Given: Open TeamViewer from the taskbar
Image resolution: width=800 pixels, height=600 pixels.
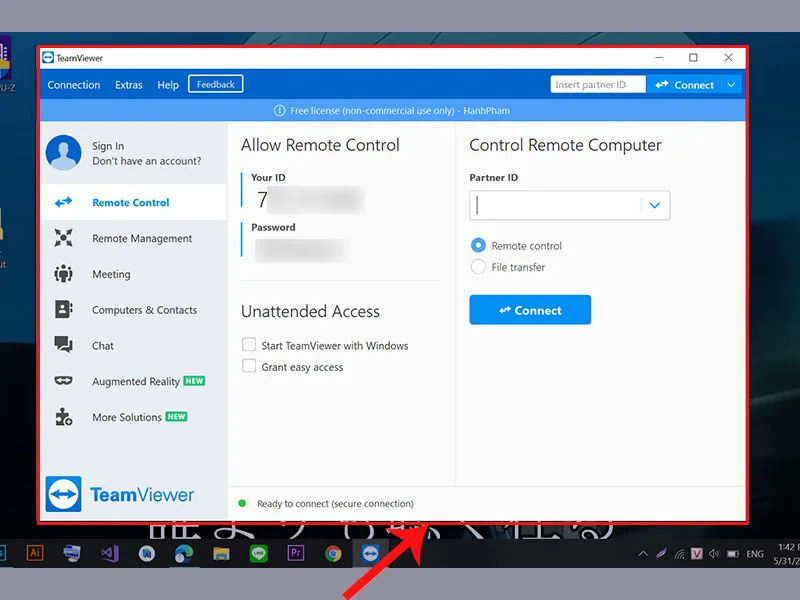Looking at the screenshot, I should click(x=371, y=552).
